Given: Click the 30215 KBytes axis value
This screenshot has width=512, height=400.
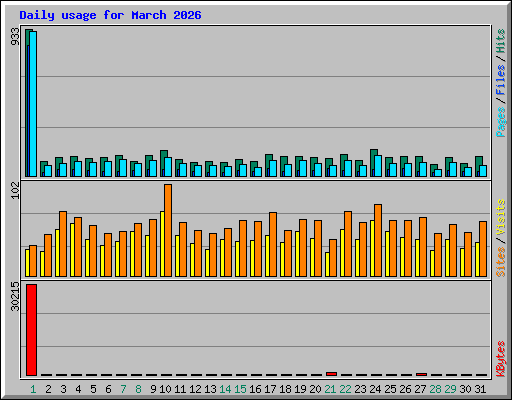Looking at the screenshot, I should [15, 297].
